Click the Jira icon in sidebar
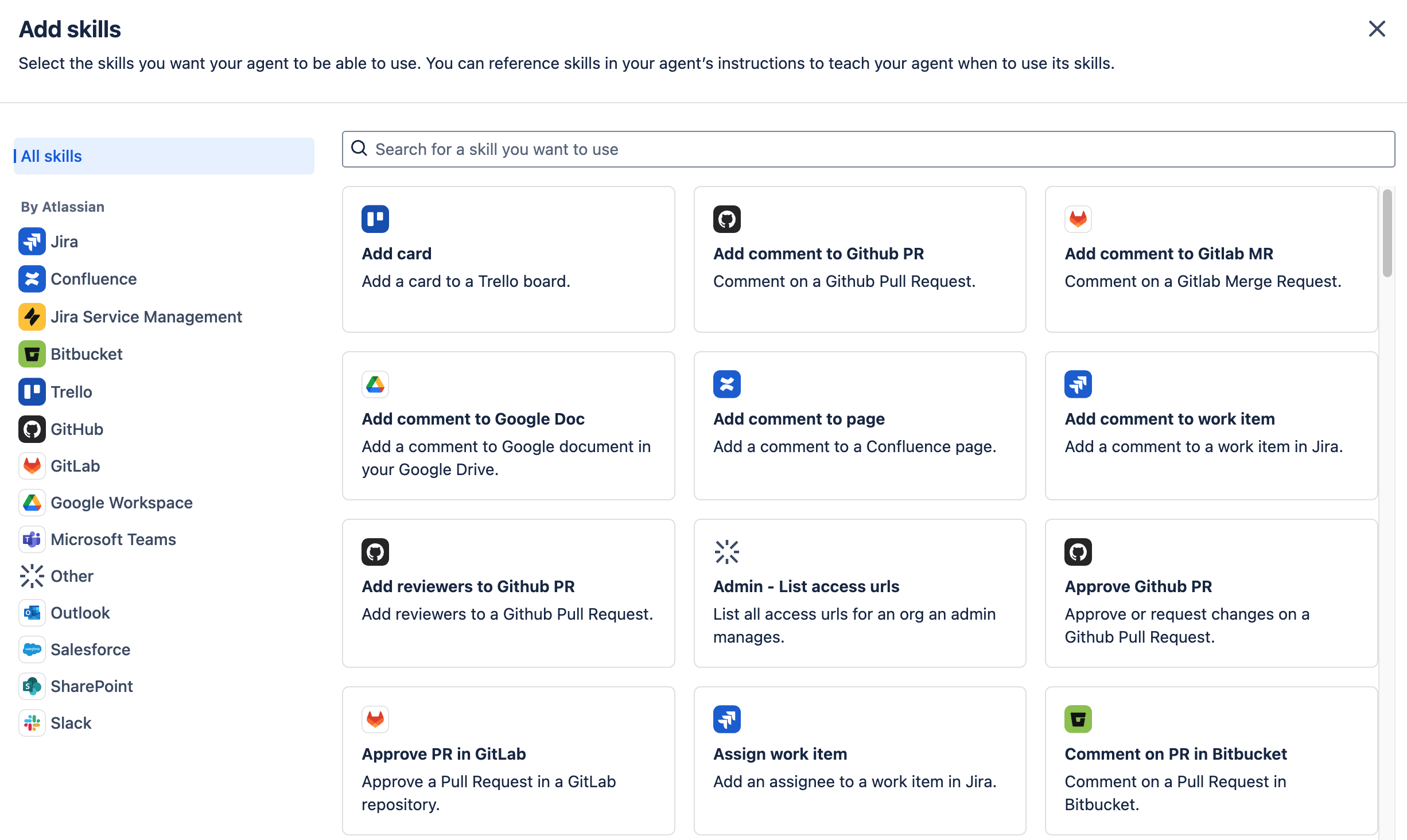Screen dimensions: 1407x840 pyautogui.click(x=32, y=242)
